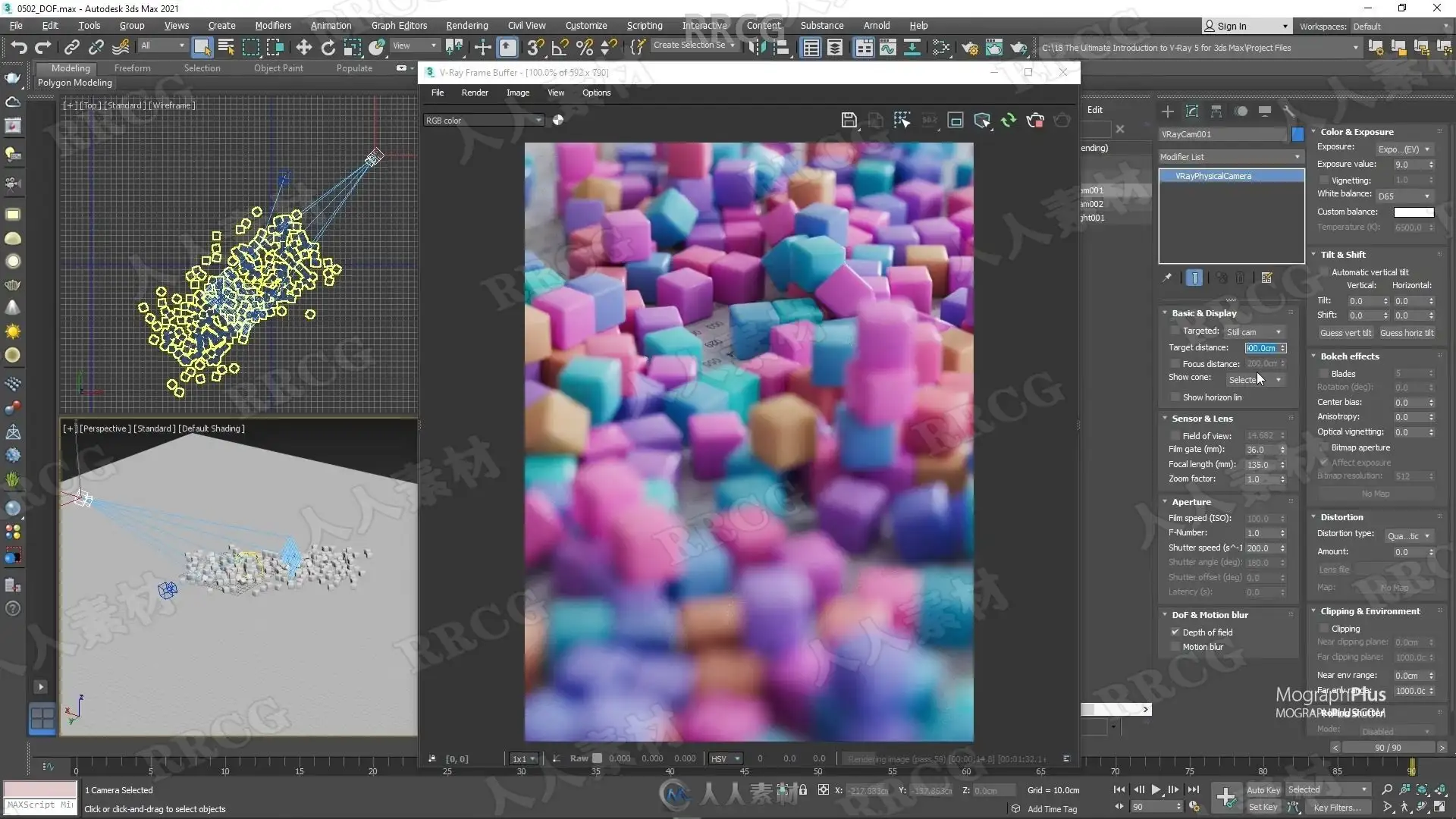
Task: Open the Exposure mode dropdown
Action: coord(1404,149)
